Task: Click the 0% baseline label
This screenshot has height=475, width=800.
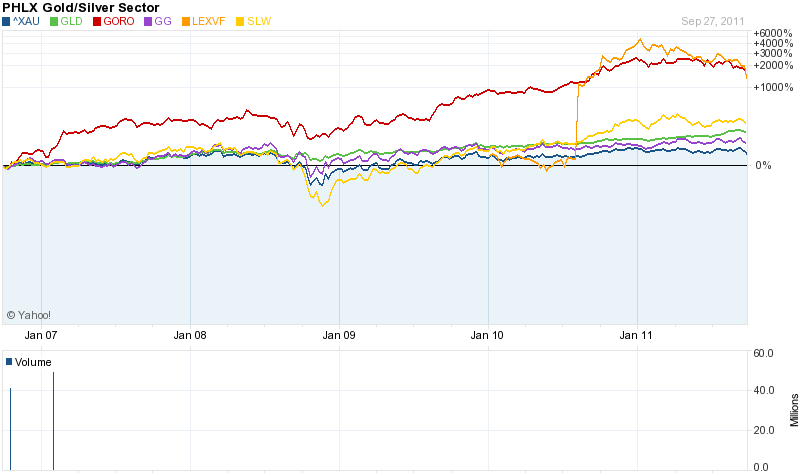Action: [x=763, y=165]
